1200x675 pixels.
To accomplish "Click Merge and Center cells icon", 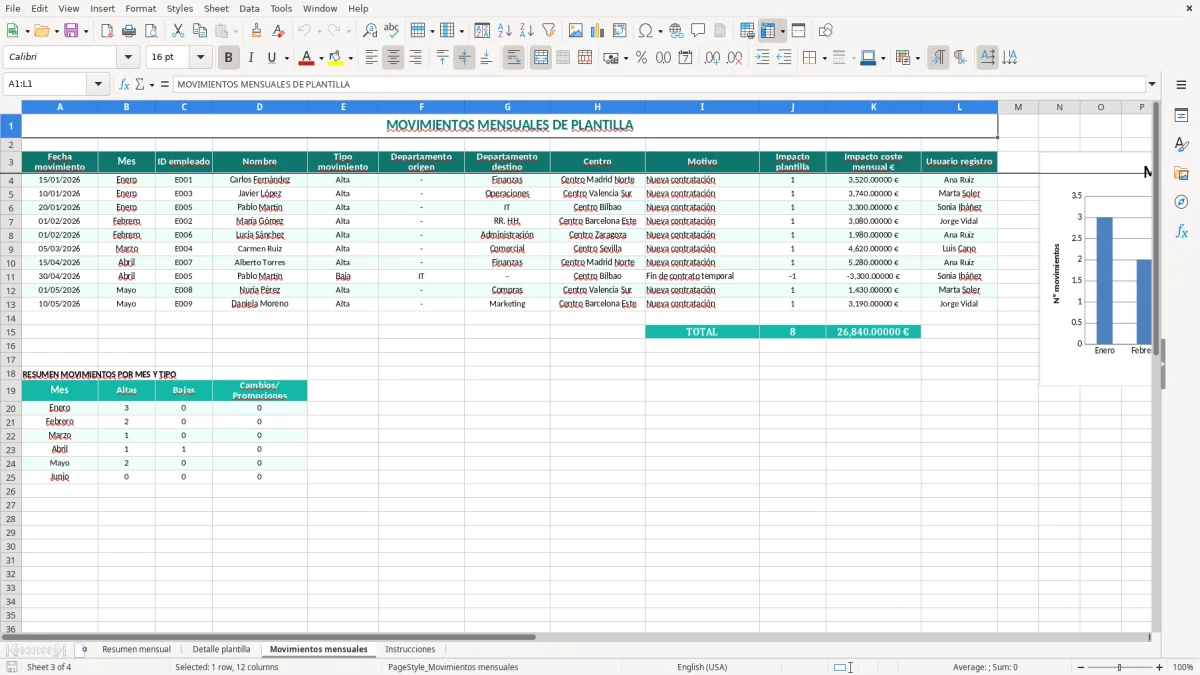I will point(541,58).
